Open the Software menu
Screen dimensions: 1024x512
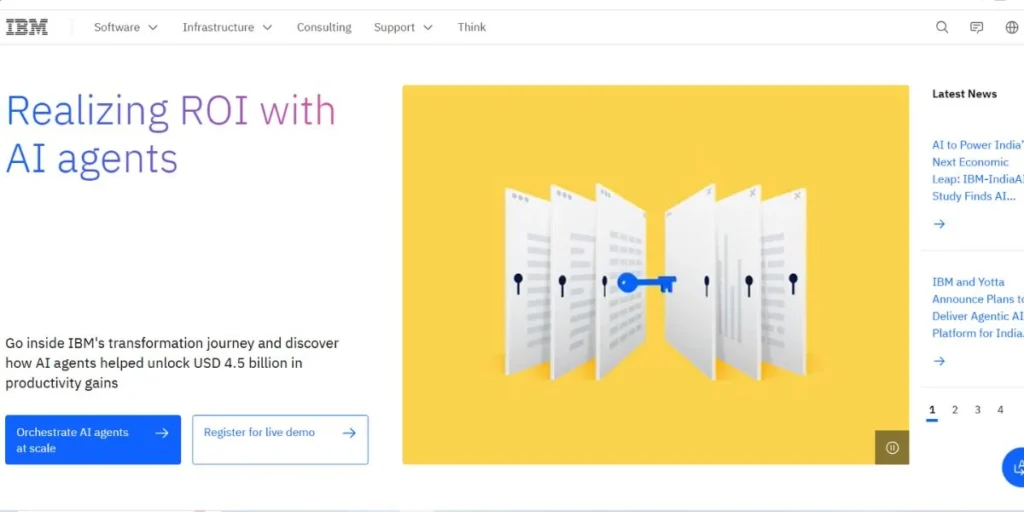126,27
